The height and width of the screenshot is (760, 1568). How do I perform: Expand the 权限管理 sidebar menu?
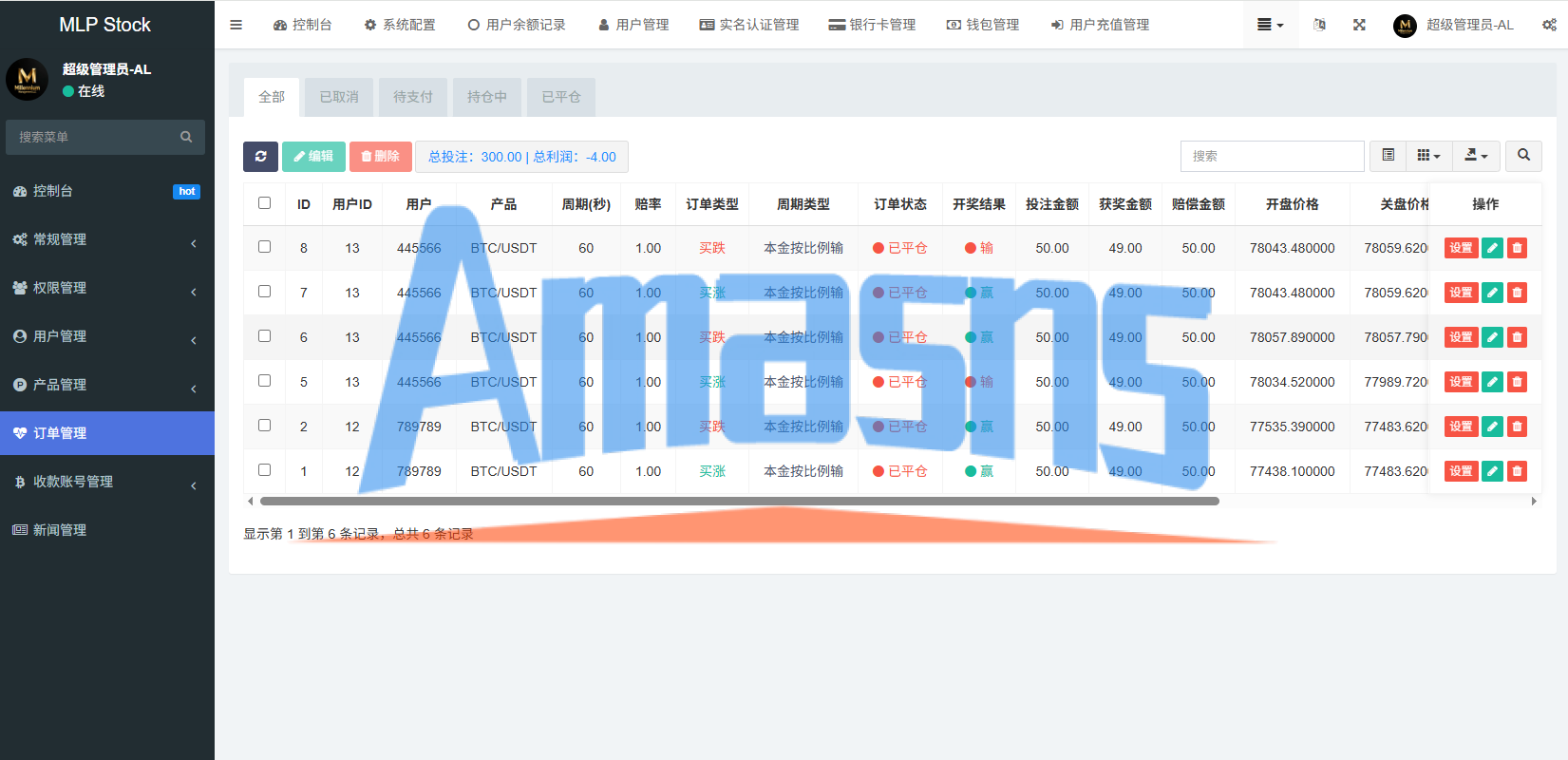point(107,288)
